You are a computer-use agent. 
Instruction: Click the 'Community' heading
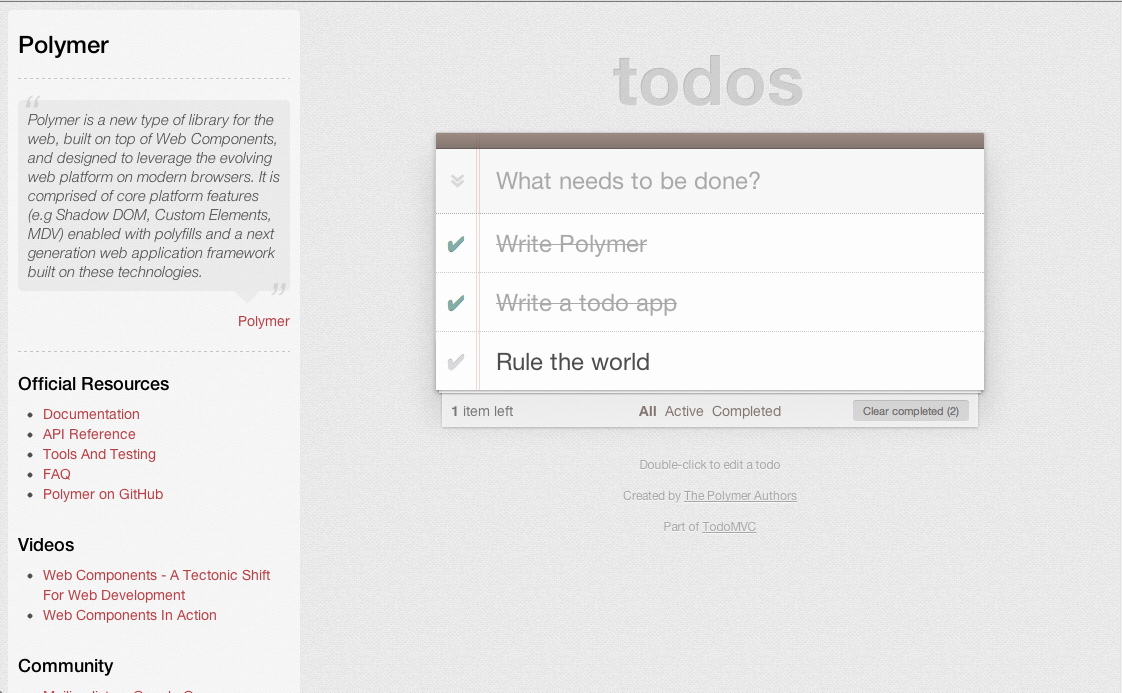[x=66, y=667]
